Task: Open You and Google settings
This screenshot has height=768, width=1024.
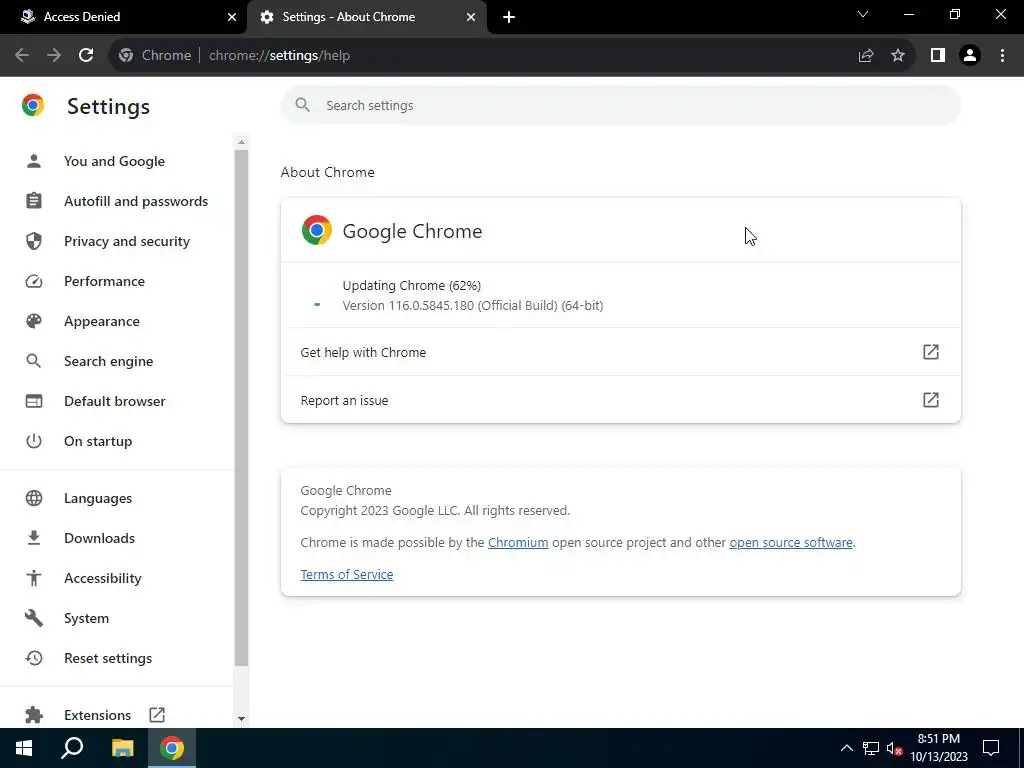Action: click(116, 161)
